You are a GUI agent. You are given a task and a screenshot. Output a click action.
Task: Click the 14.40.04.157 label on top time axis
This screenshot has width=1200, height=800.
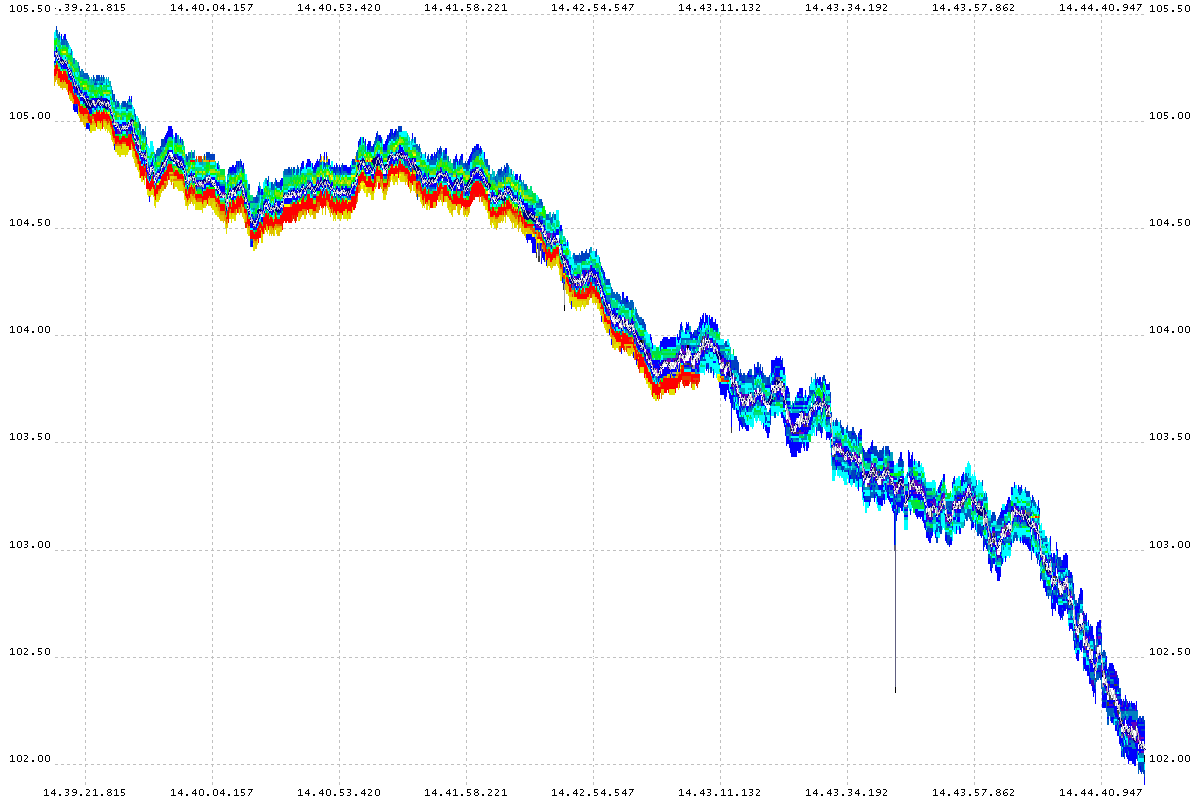coord(212,7)
